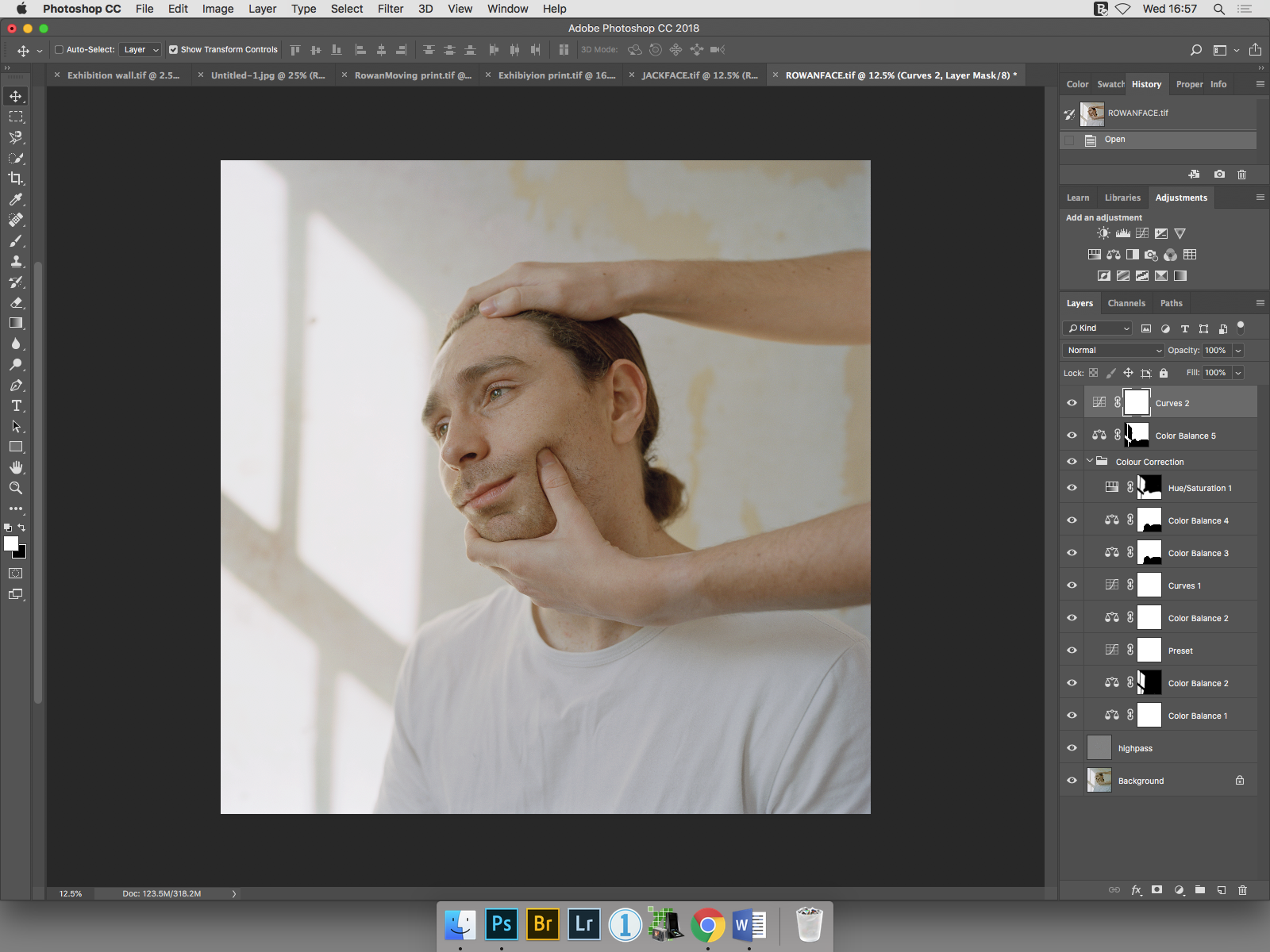Switch to JACKFACE.tif document tab
Viewport: 1270px width, 952px height.
pos(698,75)
